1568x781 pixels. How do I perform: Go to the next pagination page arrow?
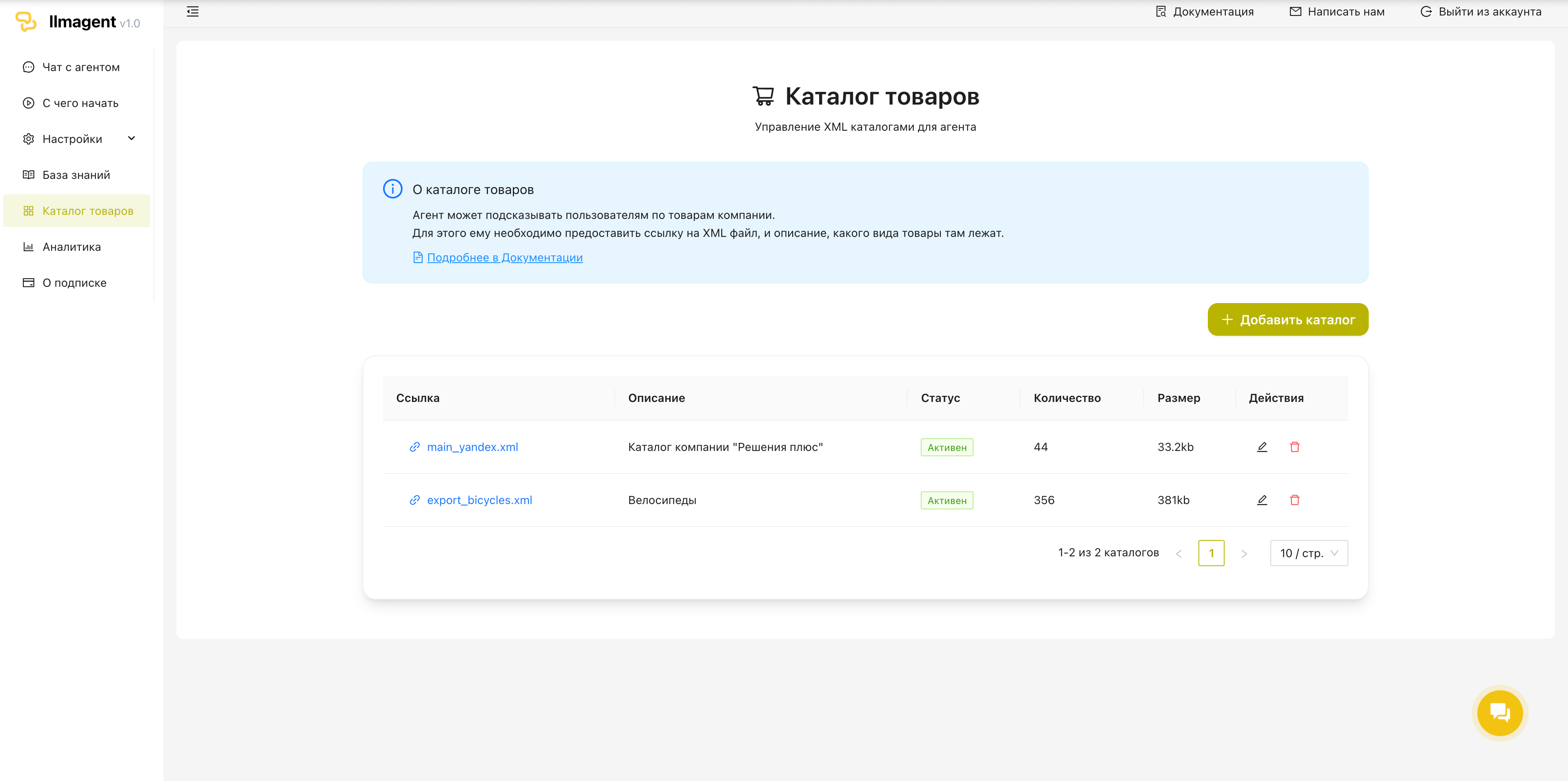pos(1244,553)
